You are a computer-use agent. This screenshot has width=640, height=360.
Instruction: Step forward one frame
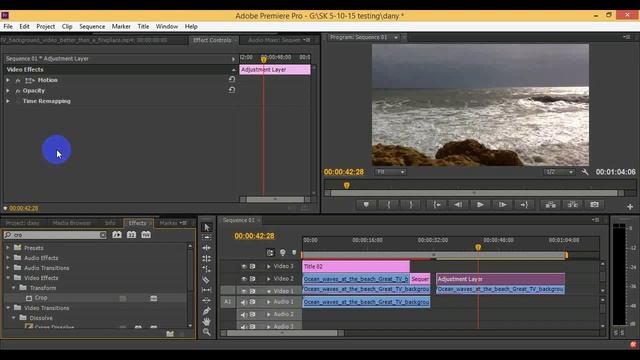502,204
